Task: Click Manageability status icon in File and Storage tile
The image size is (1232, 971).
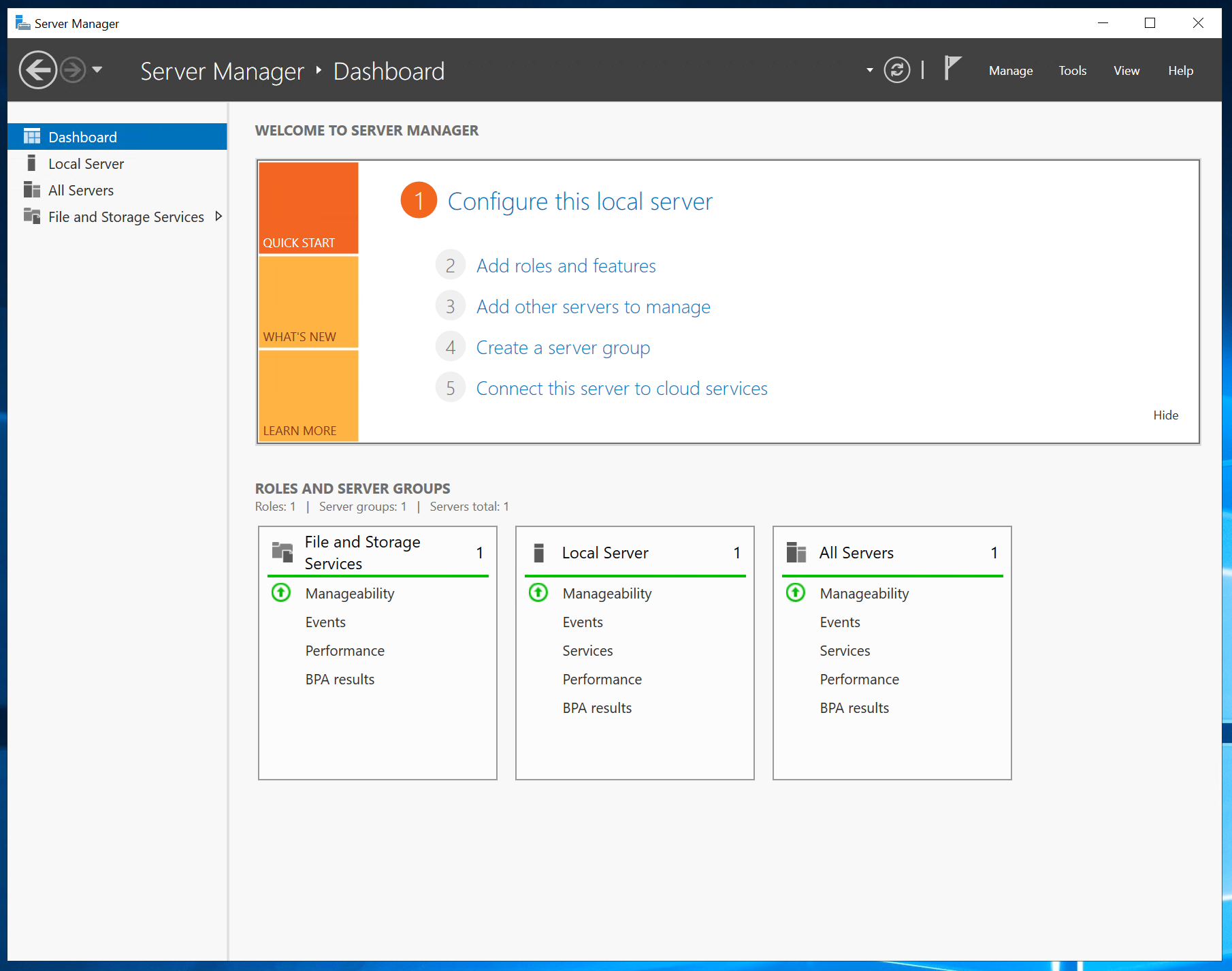Action: (281, 592)
